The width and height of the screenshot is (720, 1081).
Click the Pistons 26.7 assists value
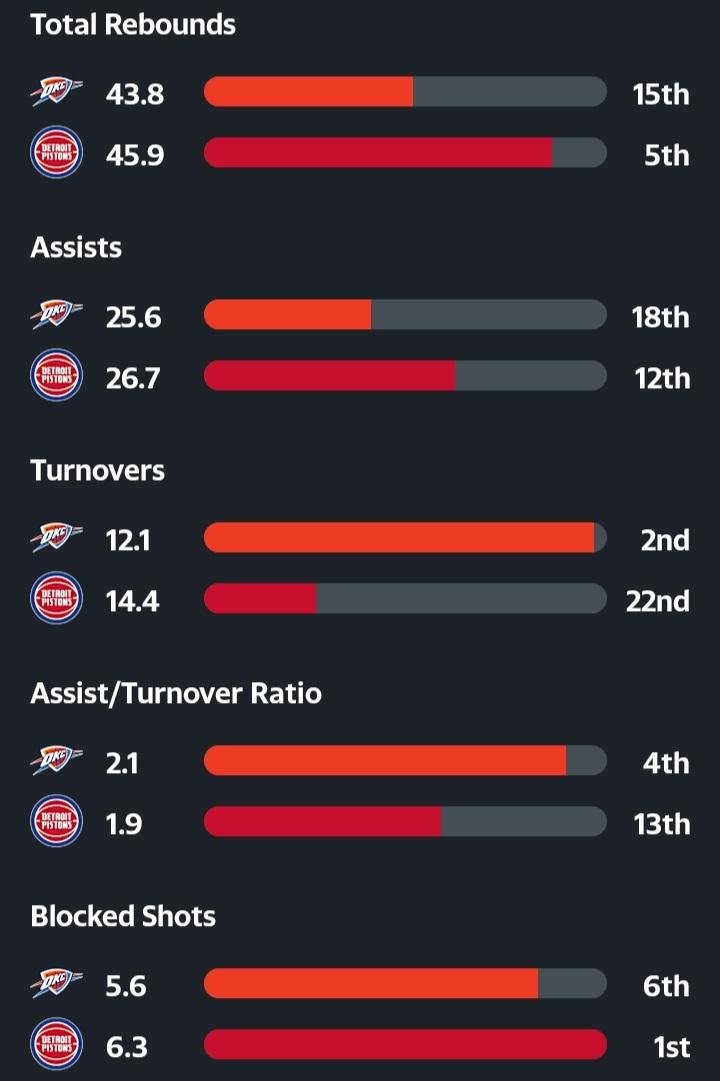point(133,378)
